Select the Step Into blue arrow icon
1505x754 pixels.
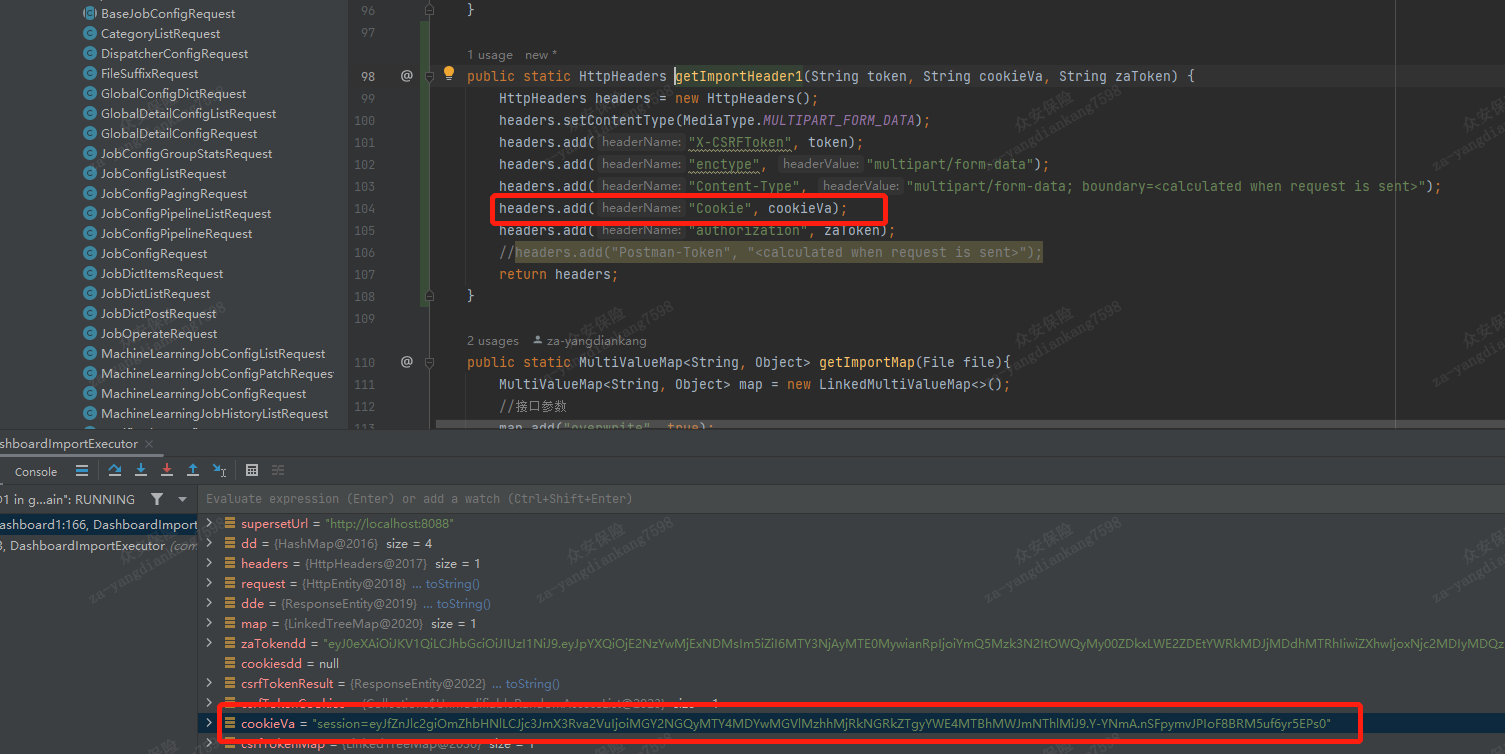(141, 470)
